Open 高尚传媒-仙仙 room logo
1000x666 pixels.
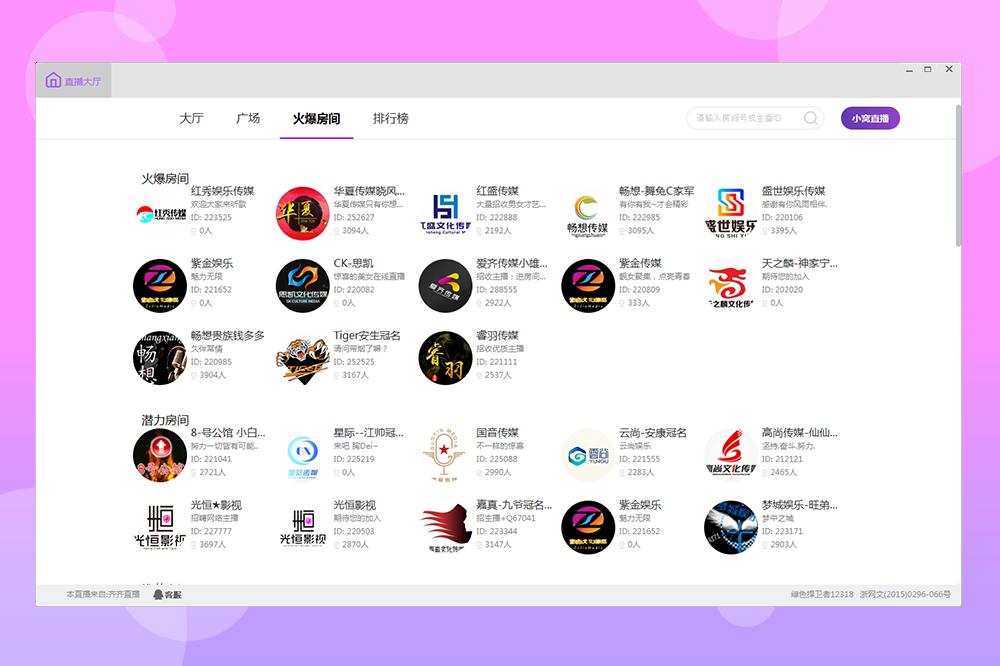(731, 455)
